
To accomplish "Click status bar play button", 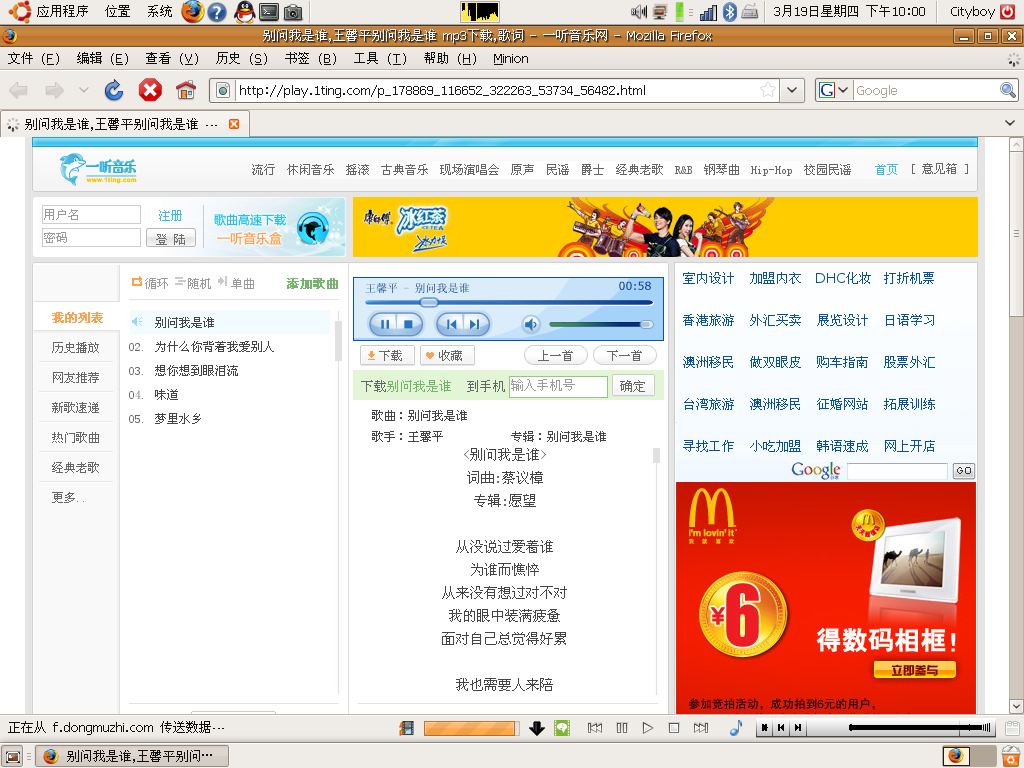I will [647, 728].
